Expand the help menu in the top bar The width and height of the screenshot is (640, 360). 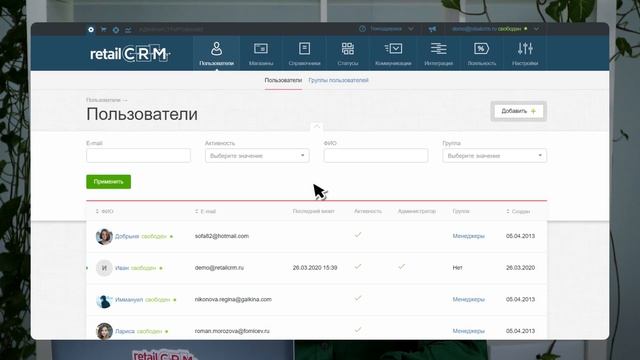coord(411,29)
